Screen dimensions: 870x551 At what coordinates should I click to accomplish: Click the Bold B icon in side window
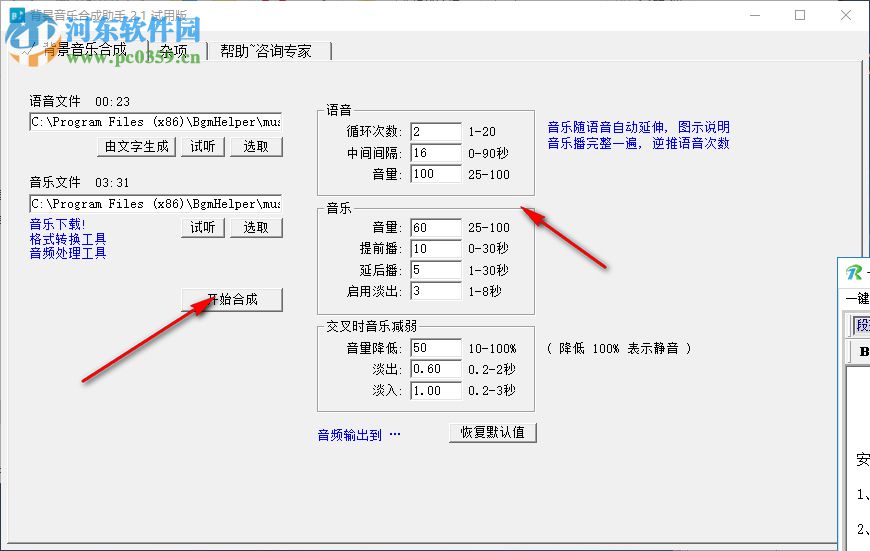[x=863, y=351]
